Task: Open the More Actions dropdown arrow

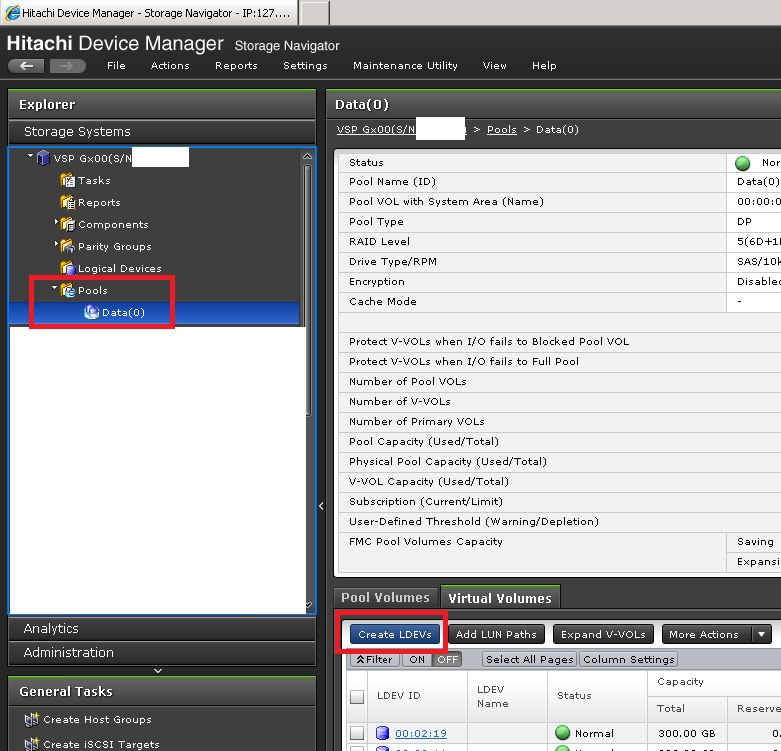Action: pyautogui.click(x=761, y=634)
